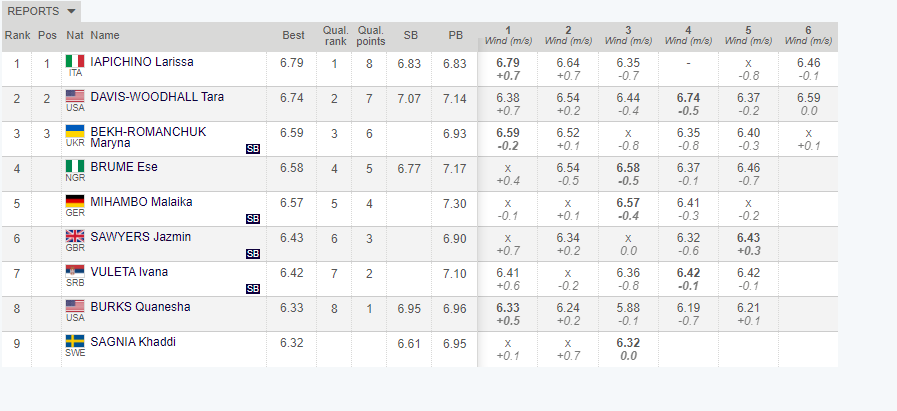Image resolution: width=897 pixels, height=411 pixels.
Task: Click the Ukraine flag icon
Action: (75, 131)
